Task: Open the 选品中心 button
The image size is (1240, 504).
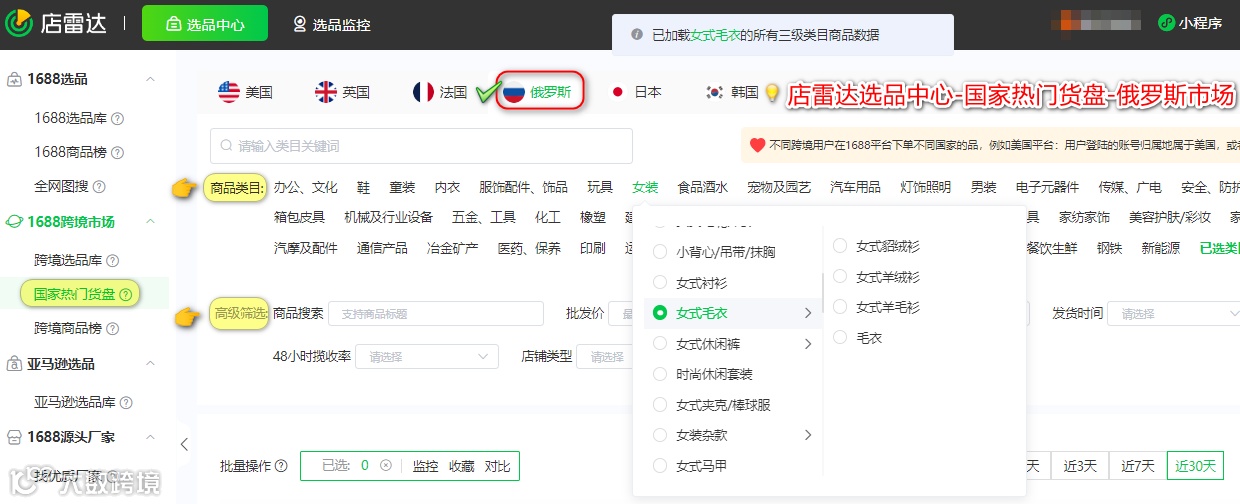Action: pyautogui.click(x=205, y=24)
